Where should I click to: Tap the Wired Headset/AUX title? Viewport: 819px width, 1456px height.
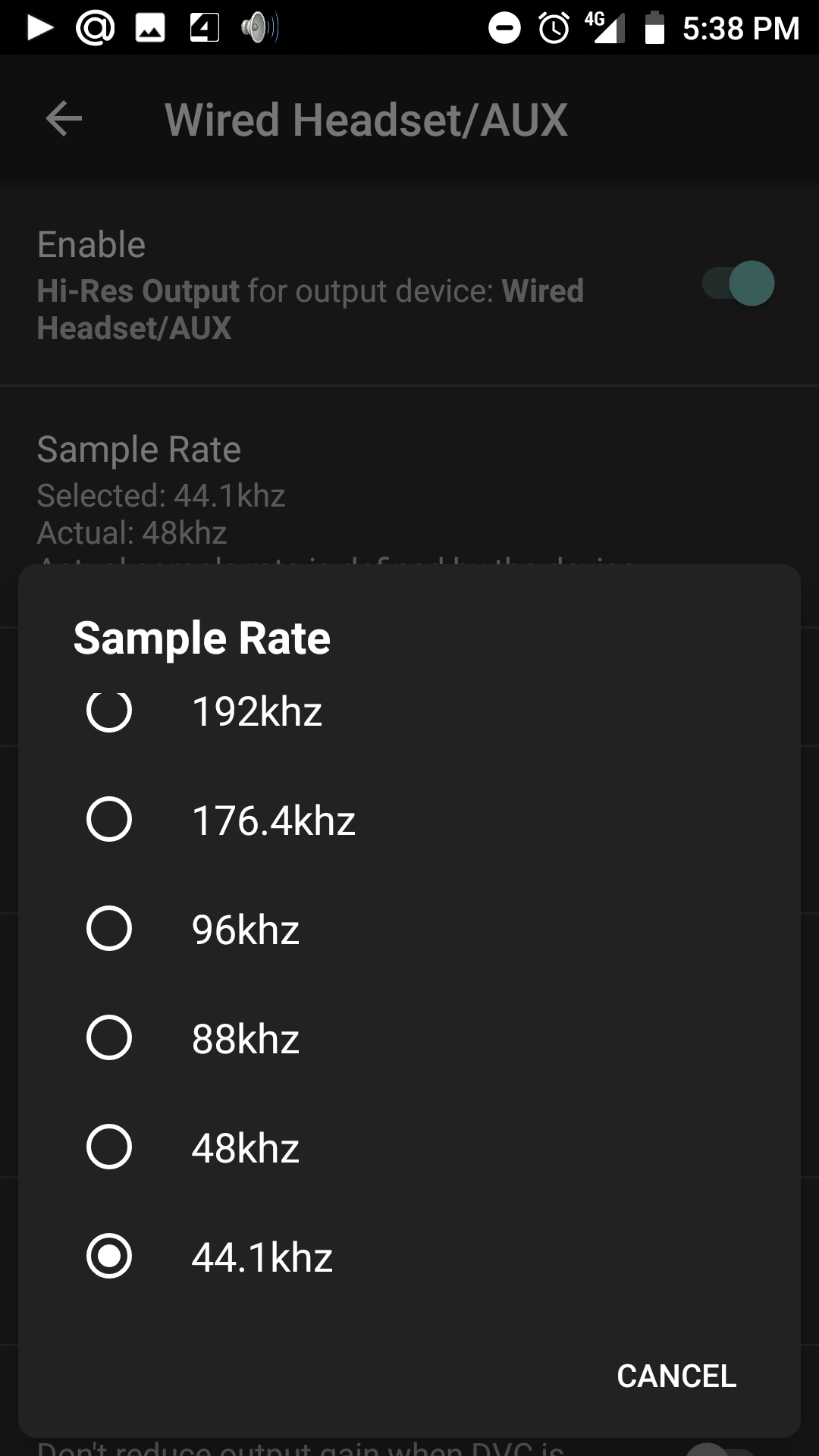(x=366, y=120)
